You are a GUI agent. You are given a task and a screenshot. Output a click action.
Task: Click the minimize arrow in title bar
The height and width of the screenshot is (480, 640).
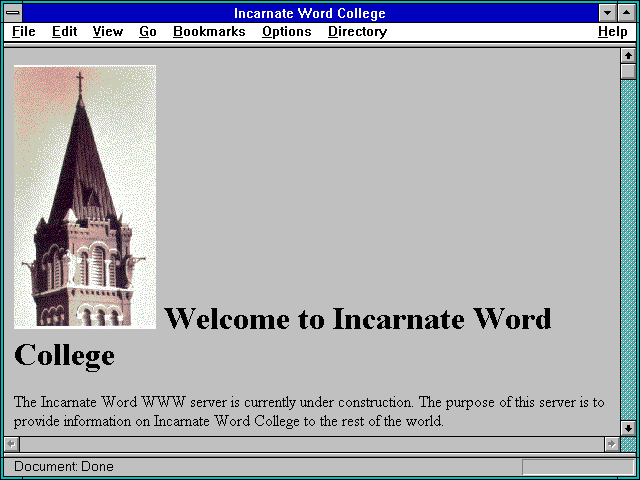(x=607, y=13)
